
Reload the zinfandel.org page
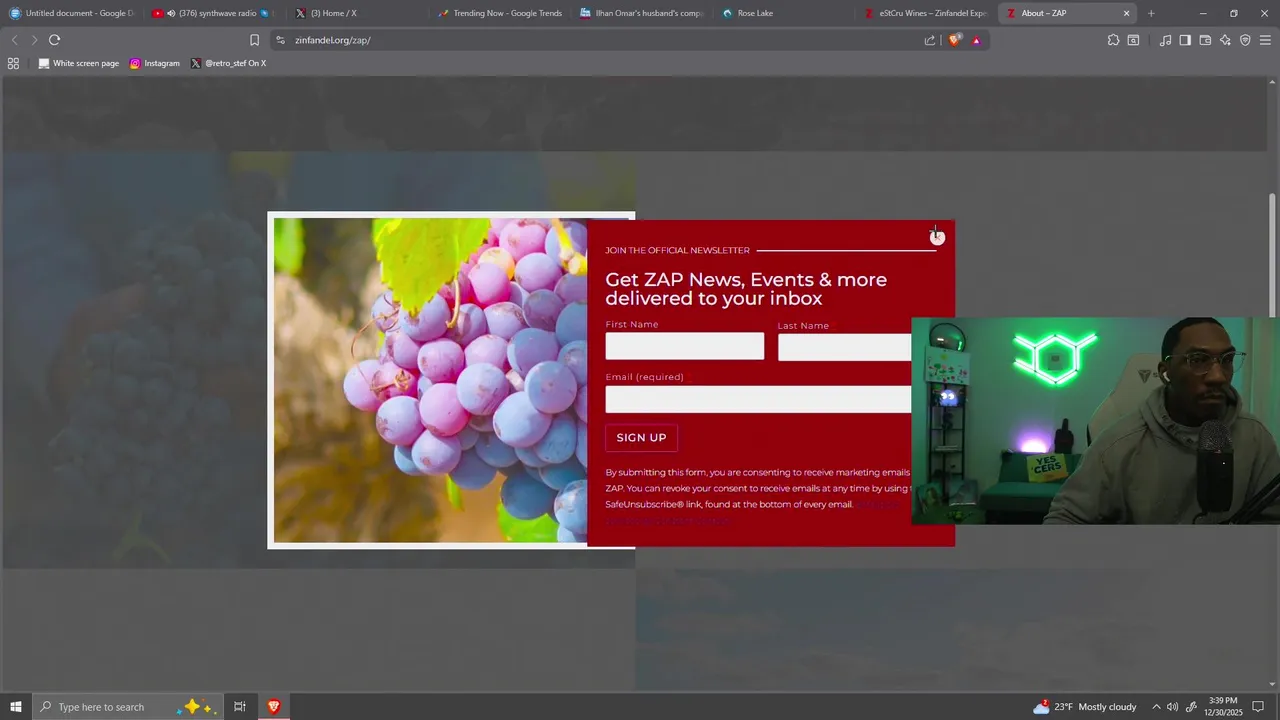[x=54, y=40]
